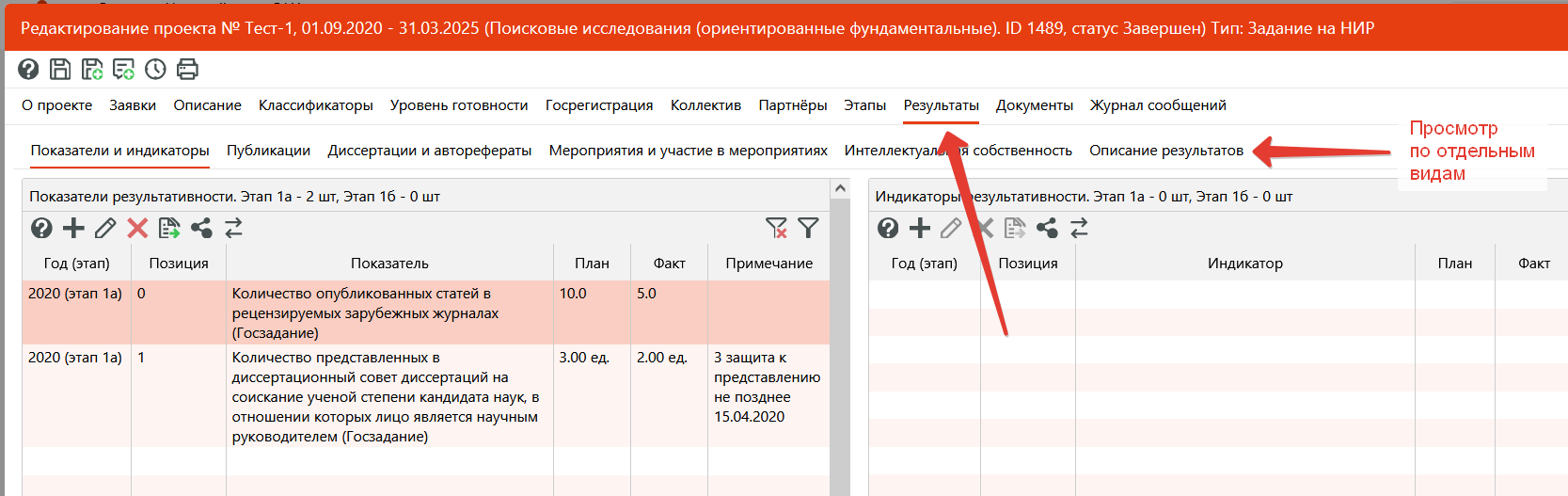This screenshot has width=1568, height=496.
Task: Add a new indicator with the plus icon in the right panel
Action: [x=920, y=228]
